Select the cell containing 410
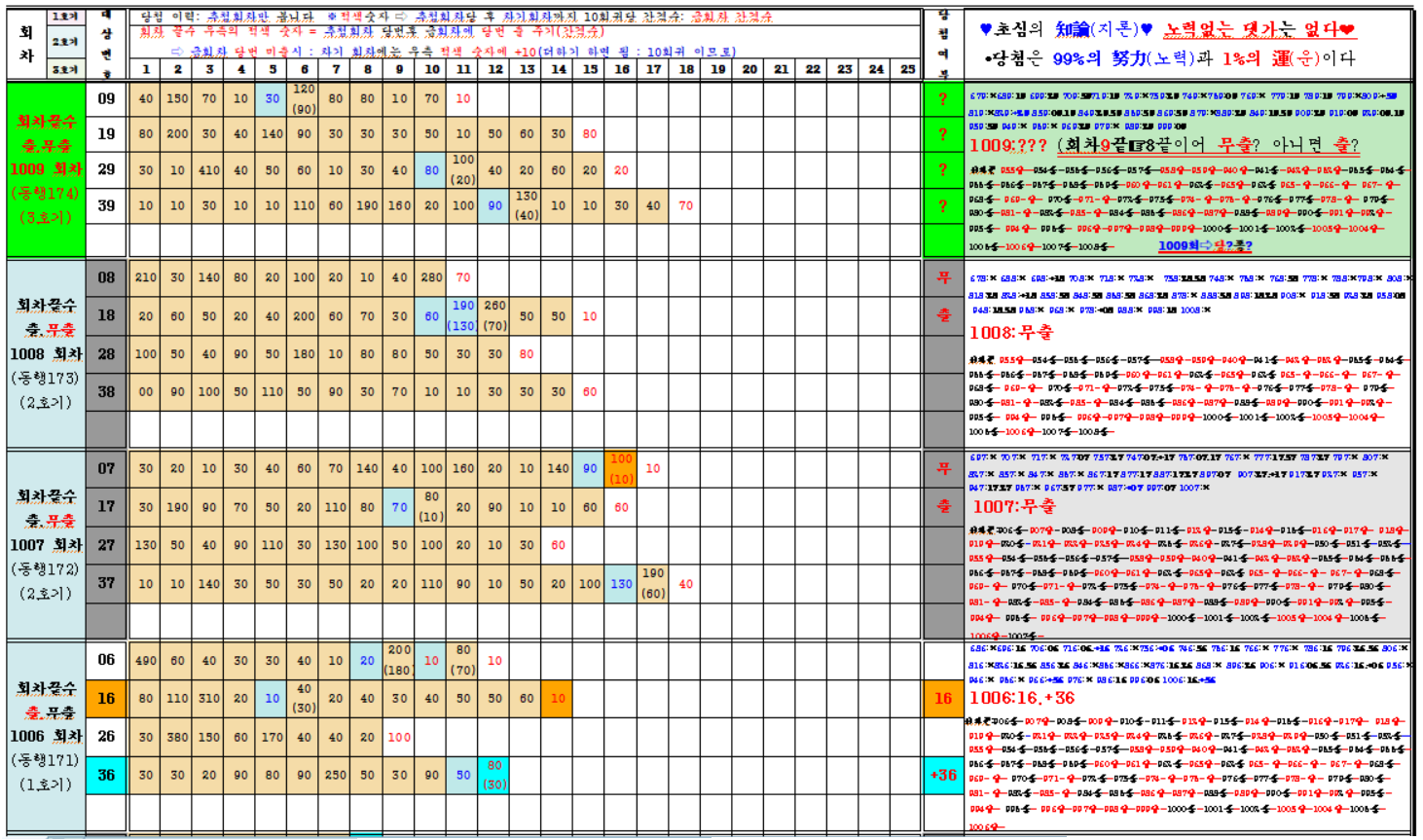This screenshot has width=1423, height=840. [209, 169]
